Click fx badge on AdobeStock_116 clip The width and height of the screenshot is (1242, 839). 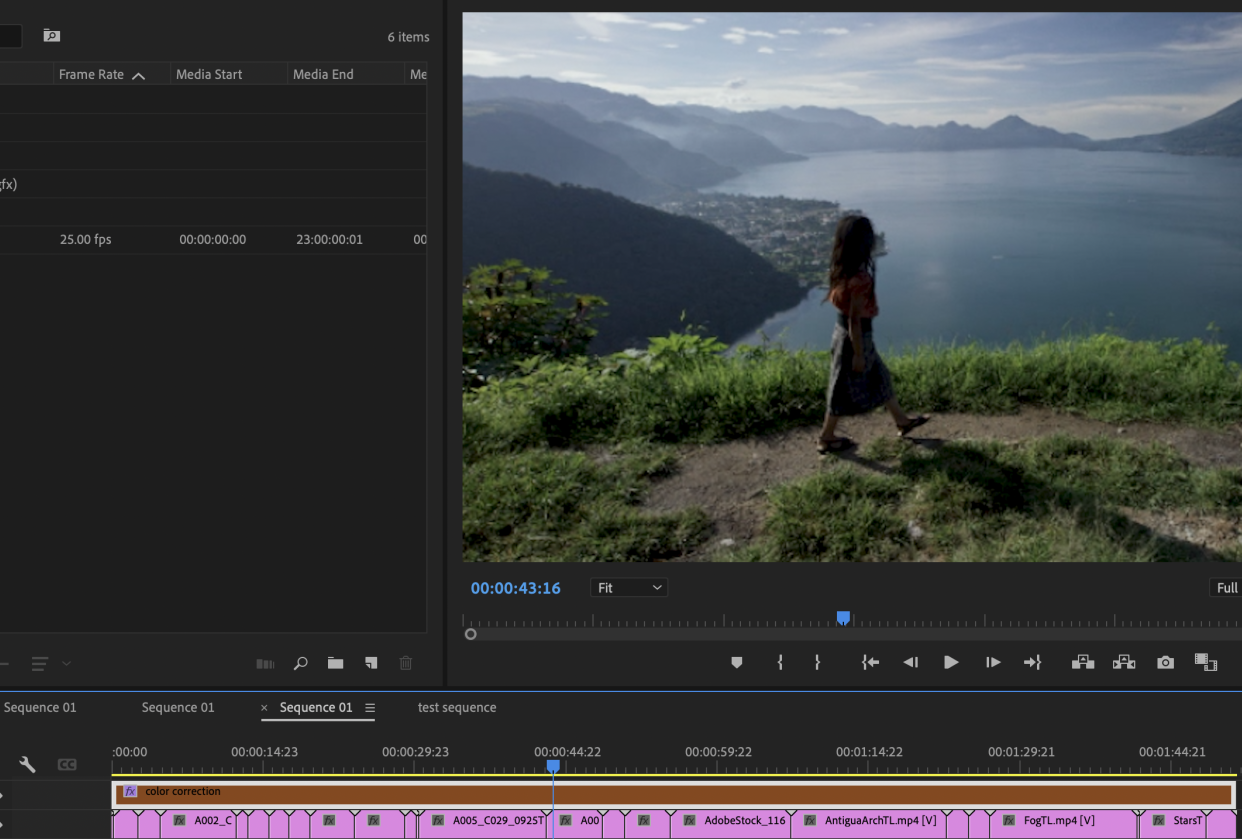pos(690,820)
